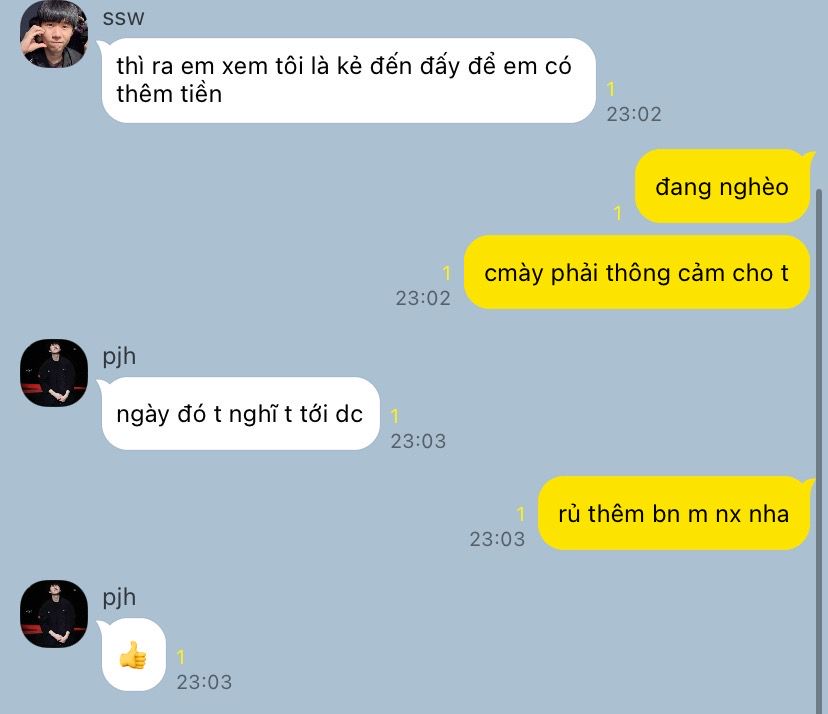Click the pjh name above thumbs up

point(119,598)
